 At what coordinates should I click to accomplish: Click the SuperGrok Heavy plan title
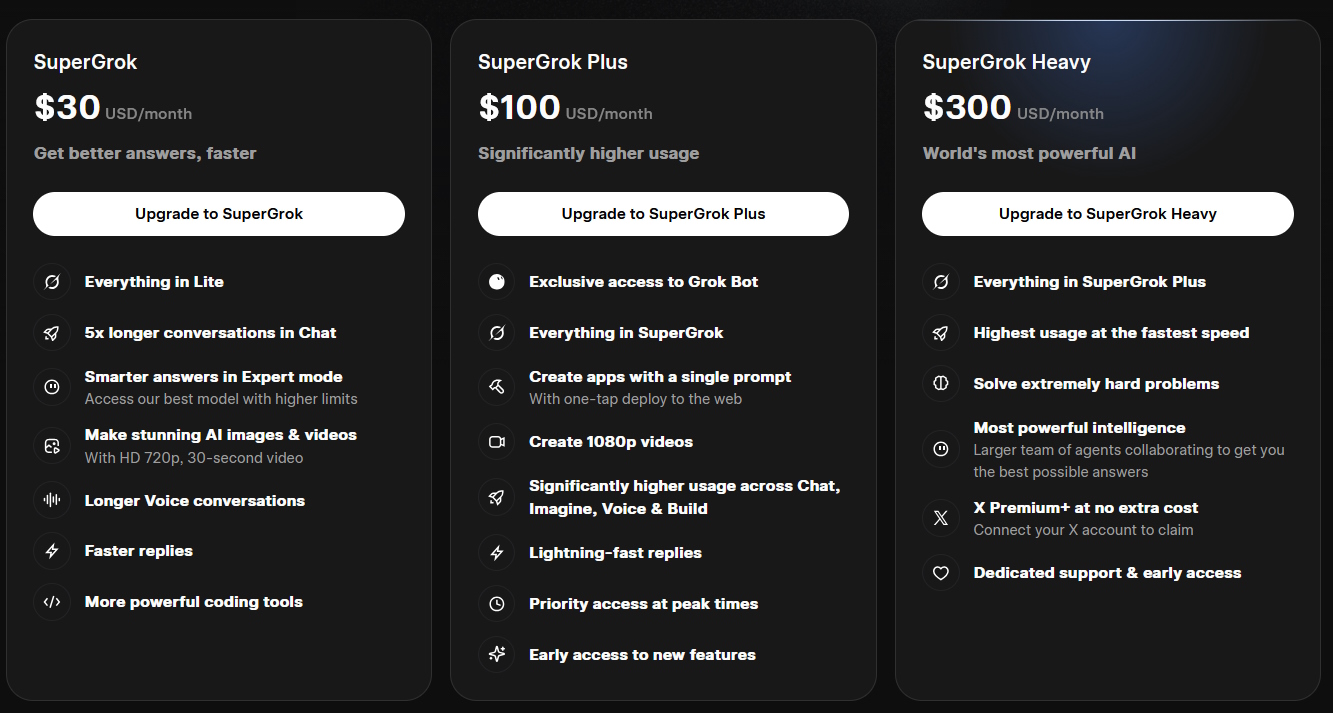pos(1006,62)
